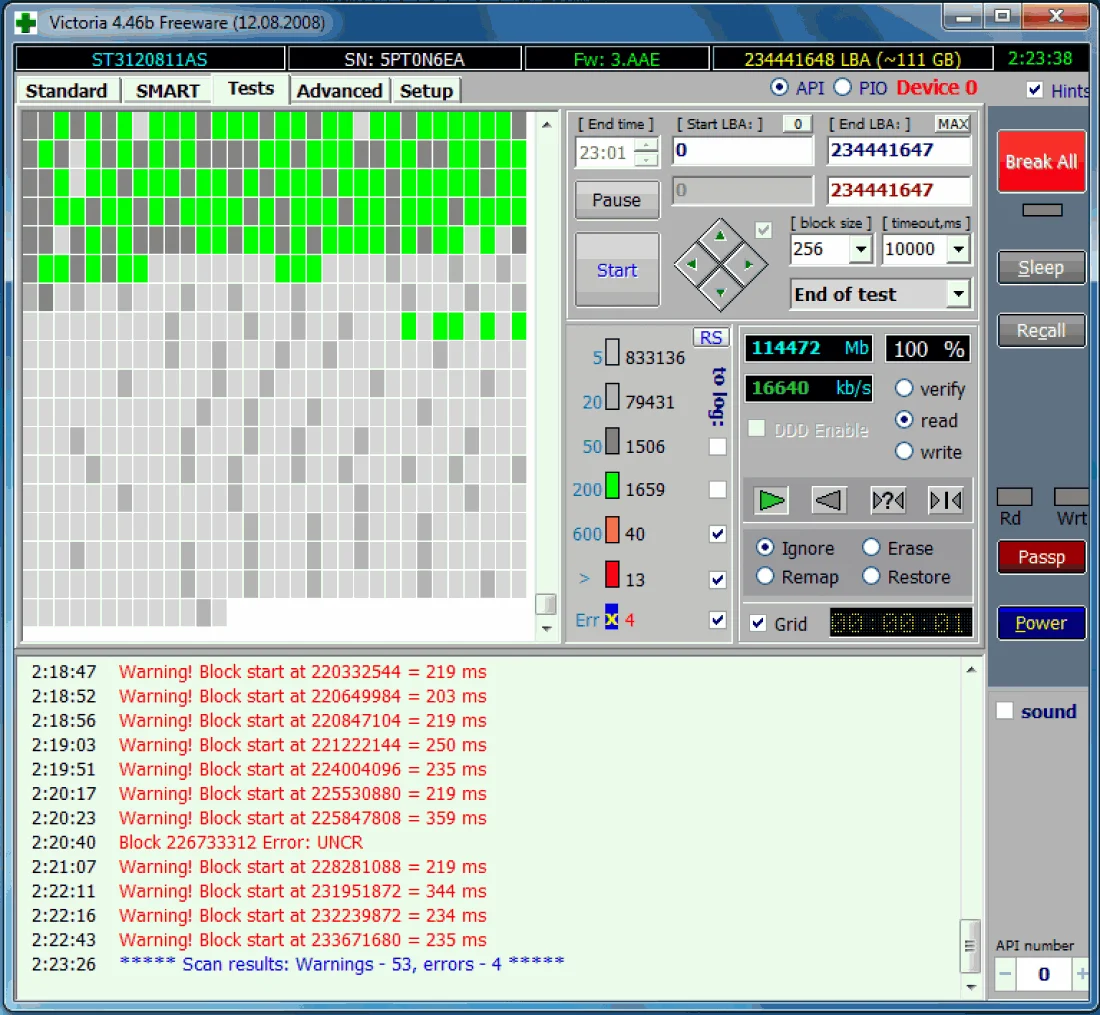
Task: Click the Start scan button
Action: 617,270
